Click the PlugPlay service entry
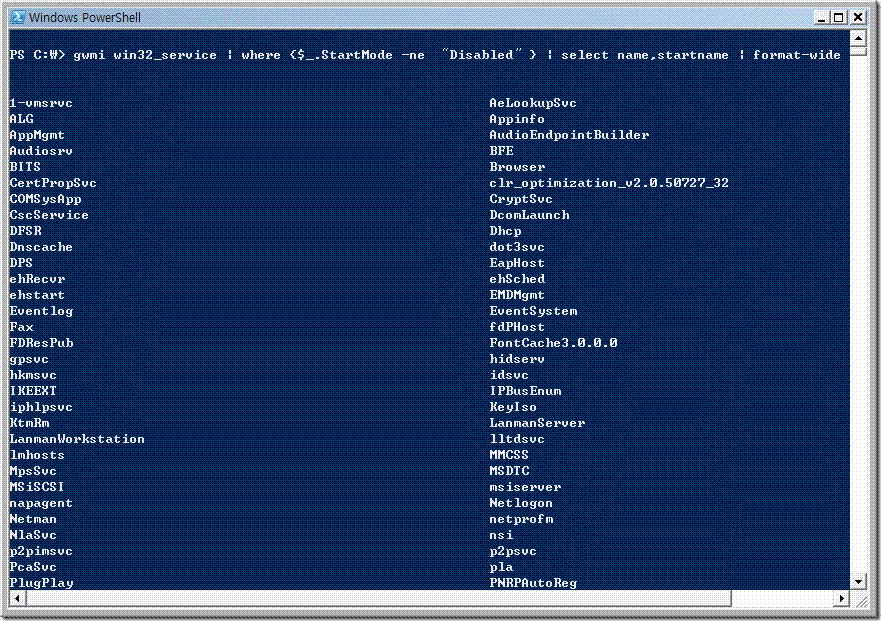This screenshot has height=621, width=881. pos(42,583)
